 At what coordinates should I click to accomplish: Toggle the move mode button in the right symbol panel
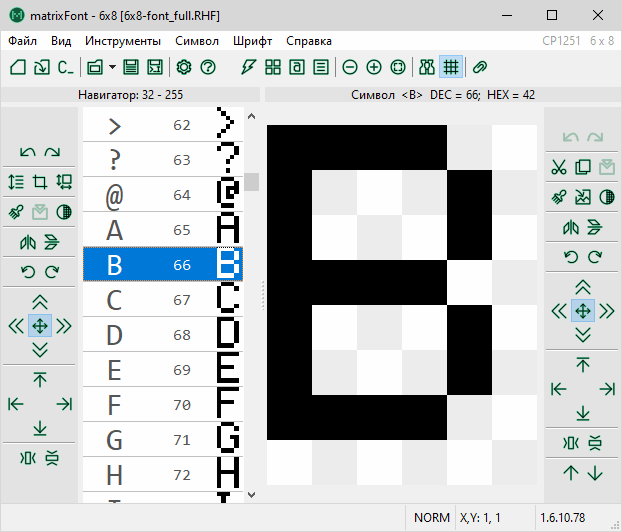[583, 310]
